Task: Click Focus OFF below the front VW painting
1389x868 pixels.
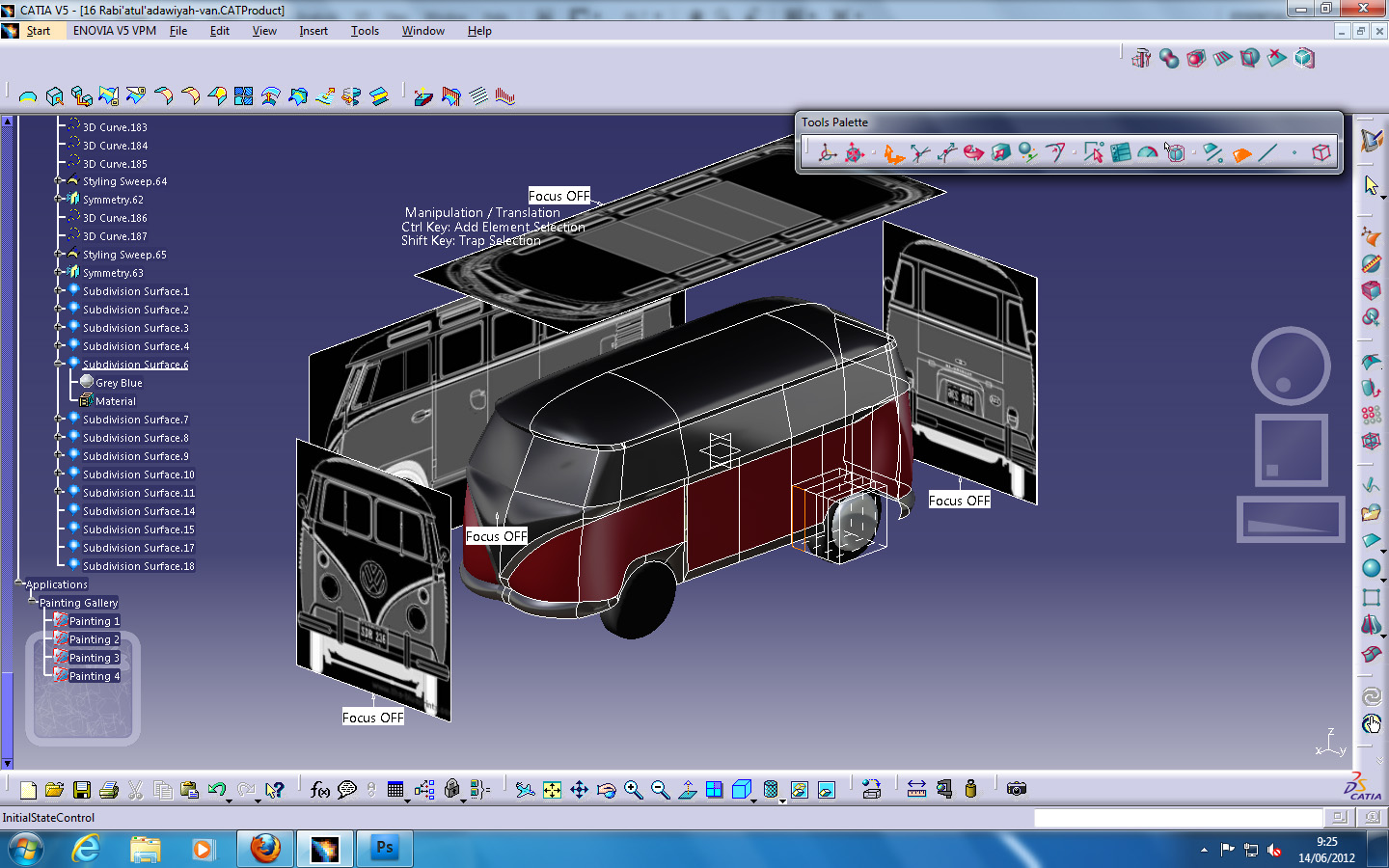Action: [x=372, y=718]
